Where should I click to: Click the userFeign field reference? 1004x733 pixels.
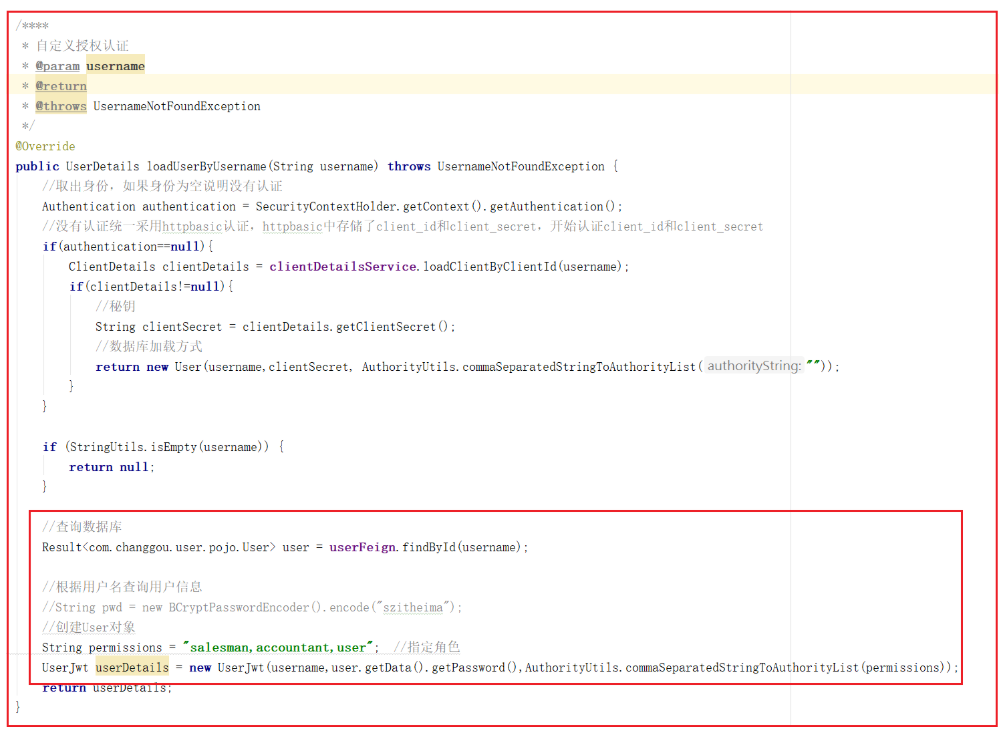click(362, 547)
